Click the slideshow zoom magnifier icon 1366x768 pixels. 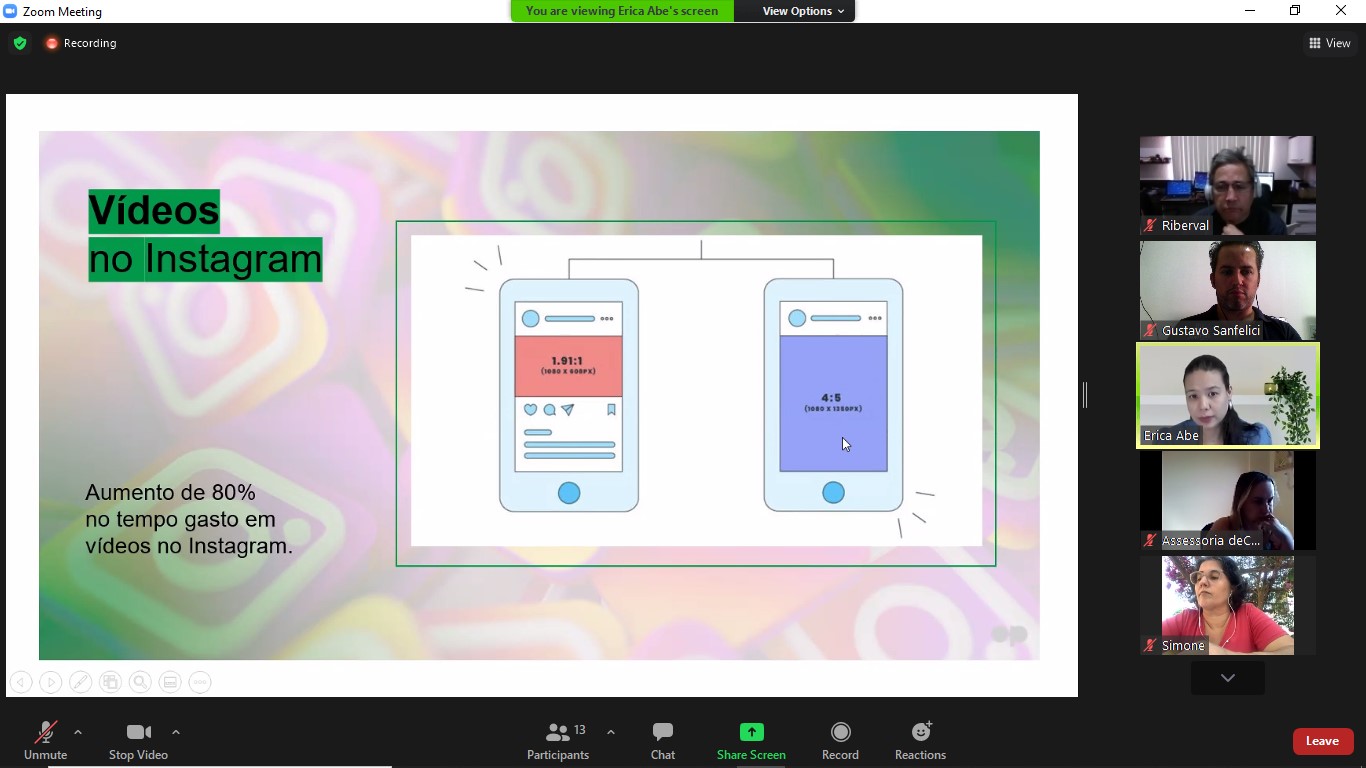pyautogui.click(x=141, y=682)
